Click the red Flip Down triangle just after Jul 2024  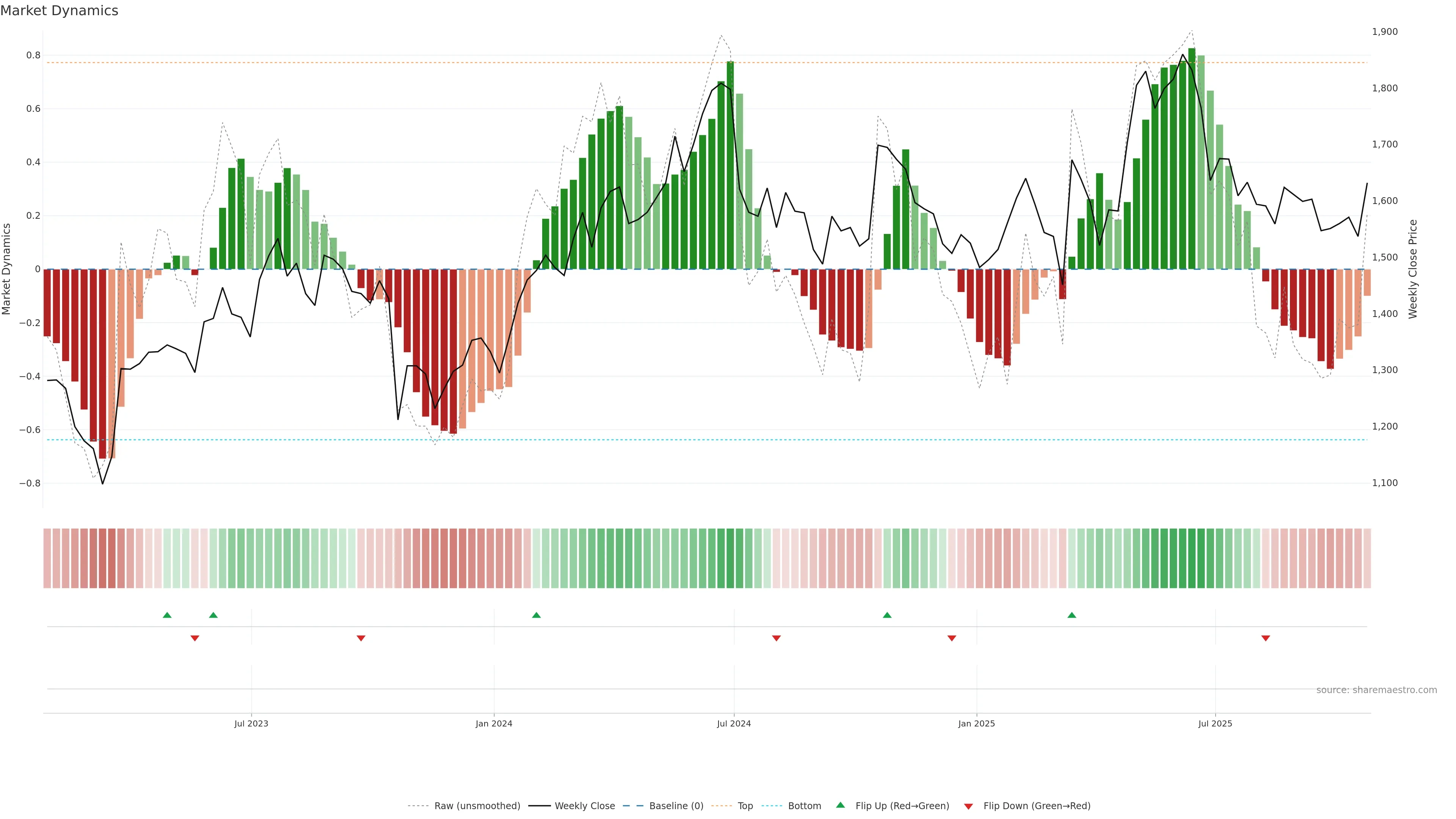pyautogui.click(x=776, y=638)
